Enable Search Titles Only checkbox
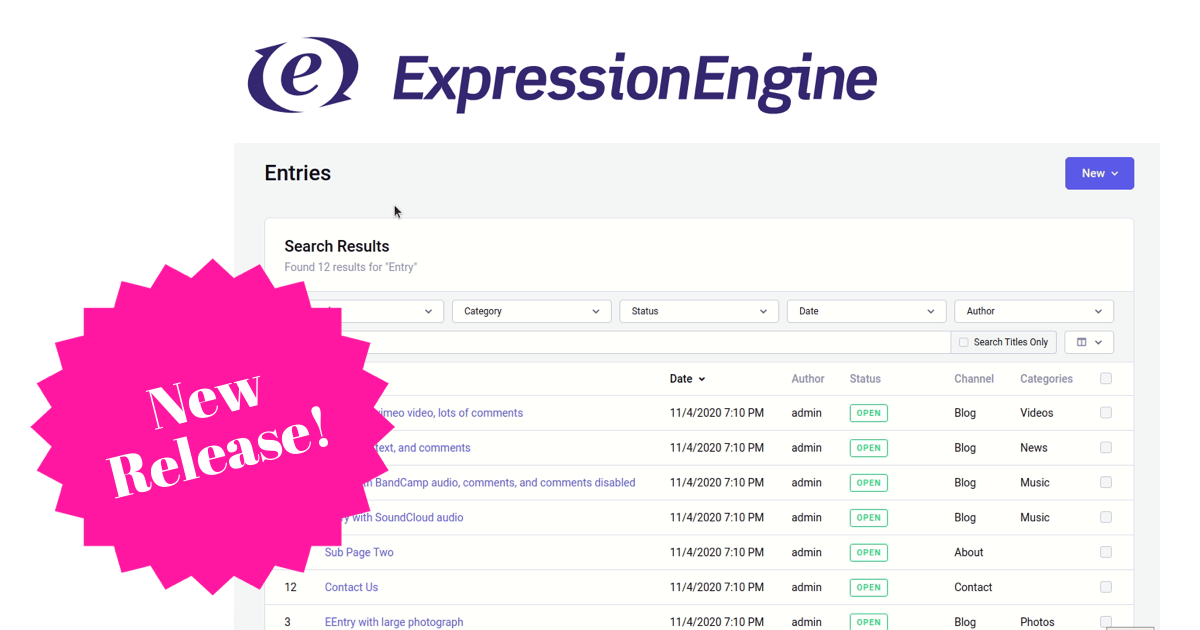1200x630 pixels. tap(964, 342)
